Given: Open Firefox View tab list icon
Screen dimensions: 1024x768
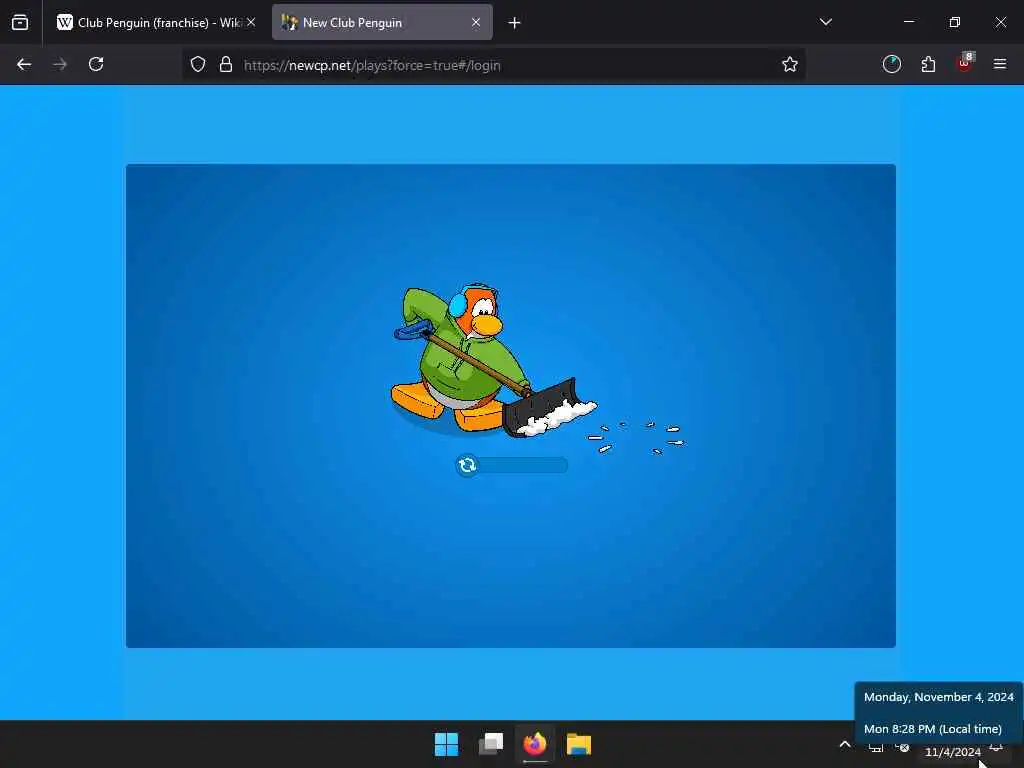Looking at the screenshot, I should 20,22.
